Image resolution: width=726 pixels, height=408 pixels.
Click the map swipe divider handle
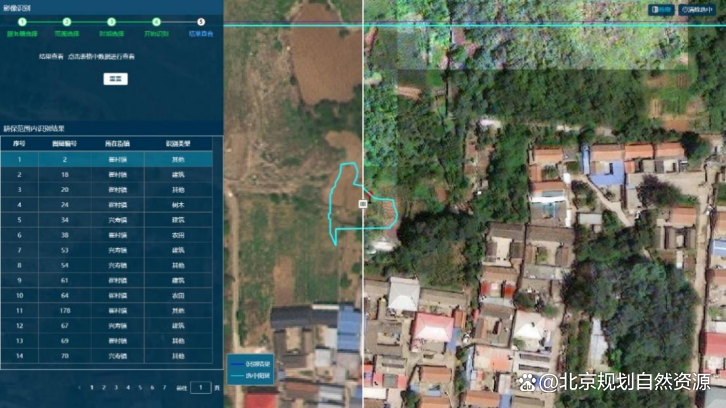[362, 202]
